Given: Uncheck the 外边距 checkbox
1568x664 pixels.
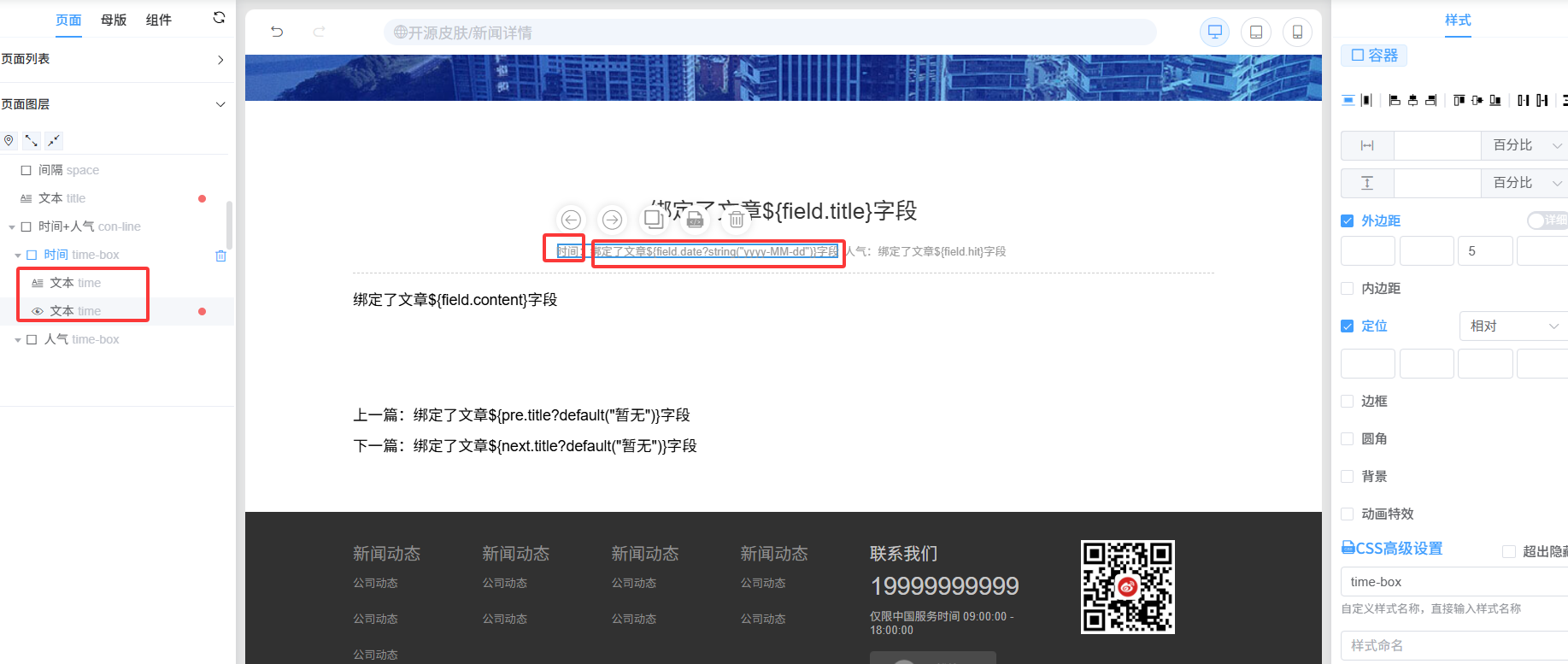Looking at the screenshot, I should (x=1348, y=221).
